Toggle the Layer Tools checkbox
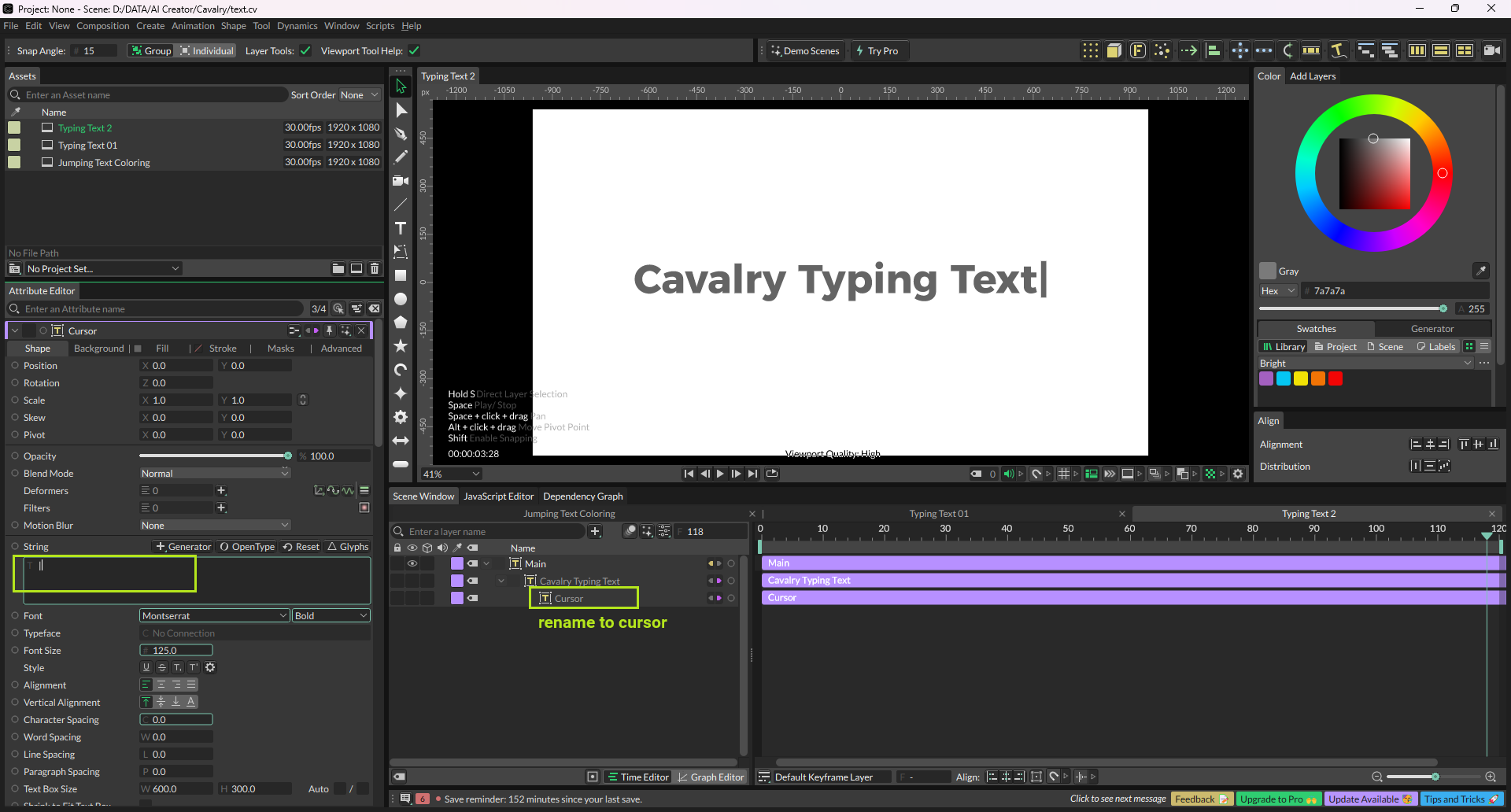 coord(305,51)
